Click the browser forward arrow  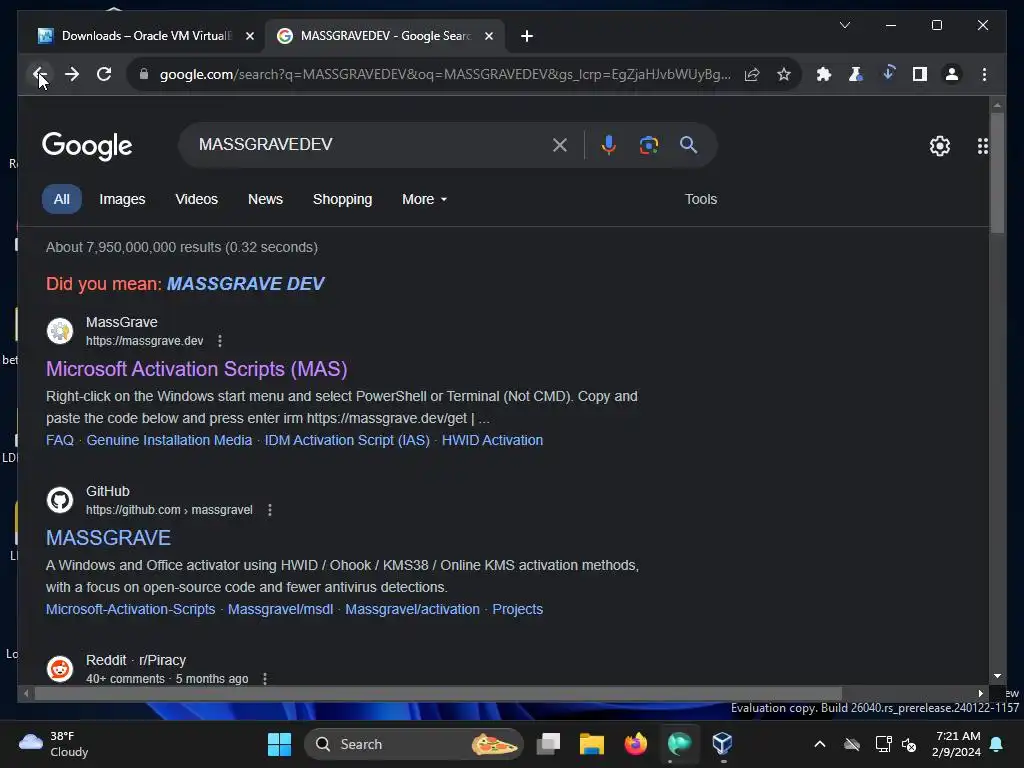click(72, 74)
